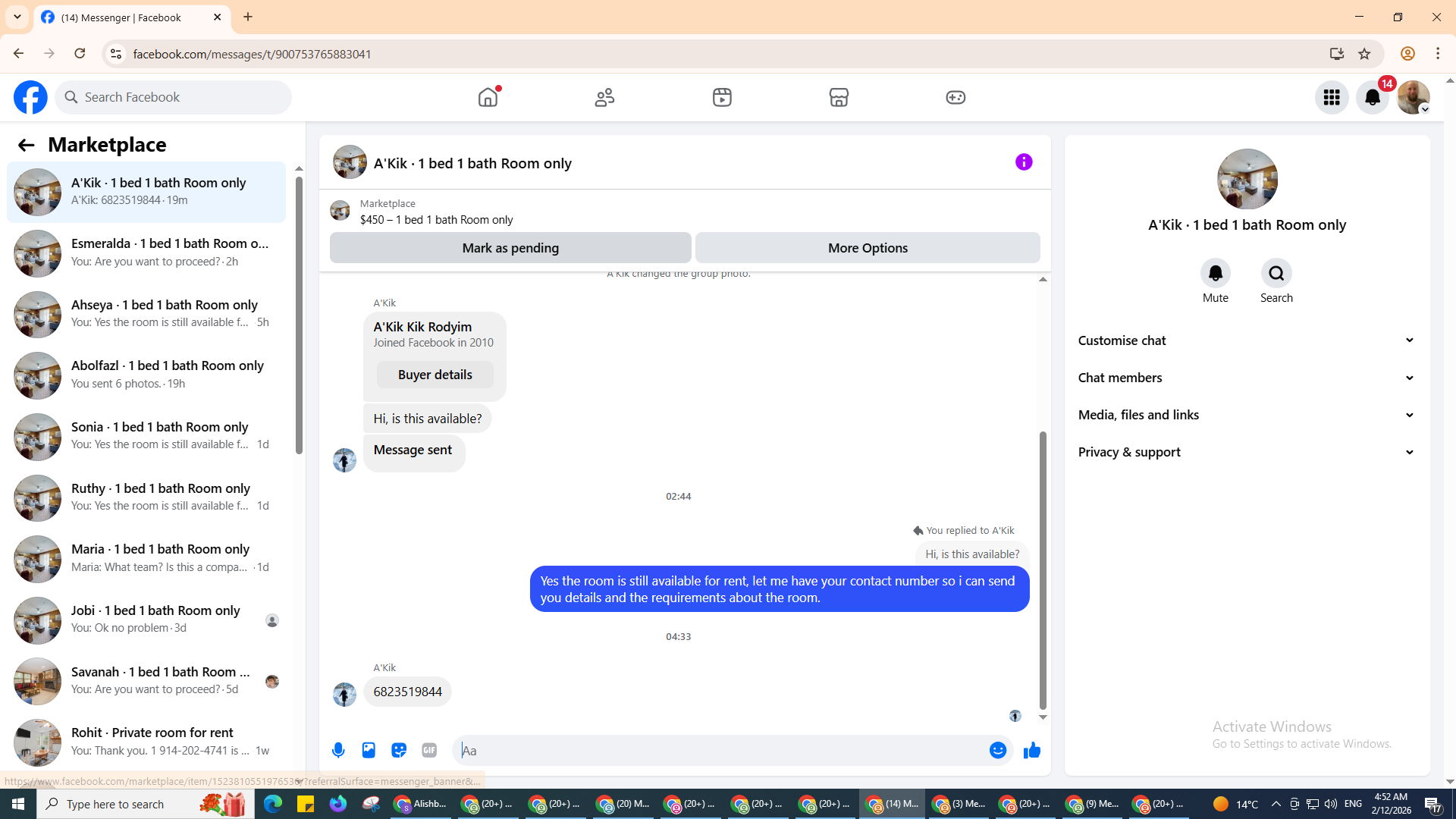The width and height of the screenshot is (1456, 819).
Task: Open Rohit Private room for rent chat
Action: (x=146, y=742)
